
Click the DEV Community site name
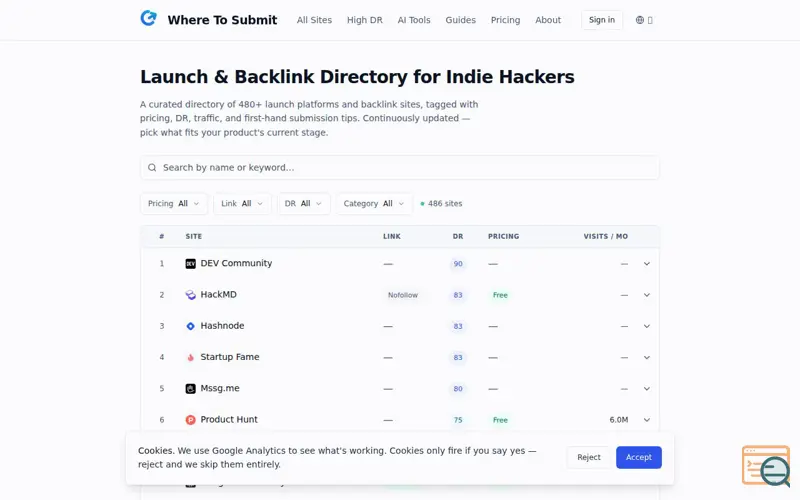click(x=236, y=263)
